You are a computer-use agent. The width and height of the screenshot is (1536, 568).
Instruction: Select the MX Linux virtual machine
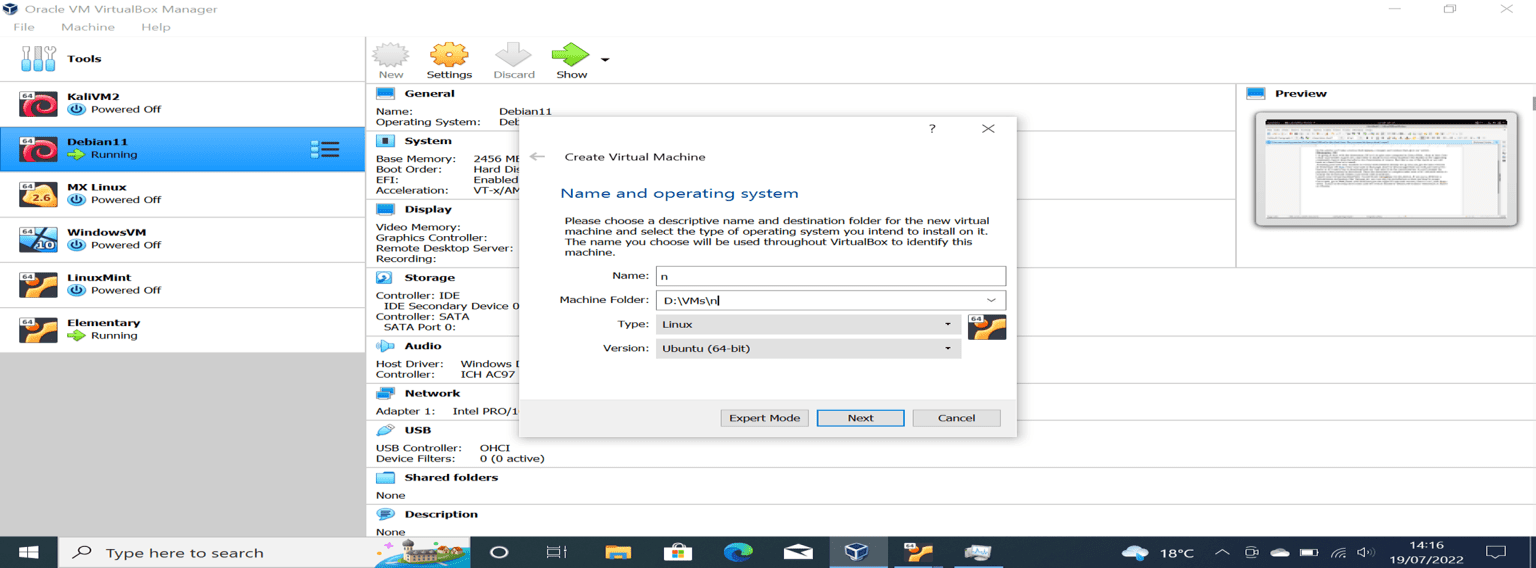click(x=182, y=194)
